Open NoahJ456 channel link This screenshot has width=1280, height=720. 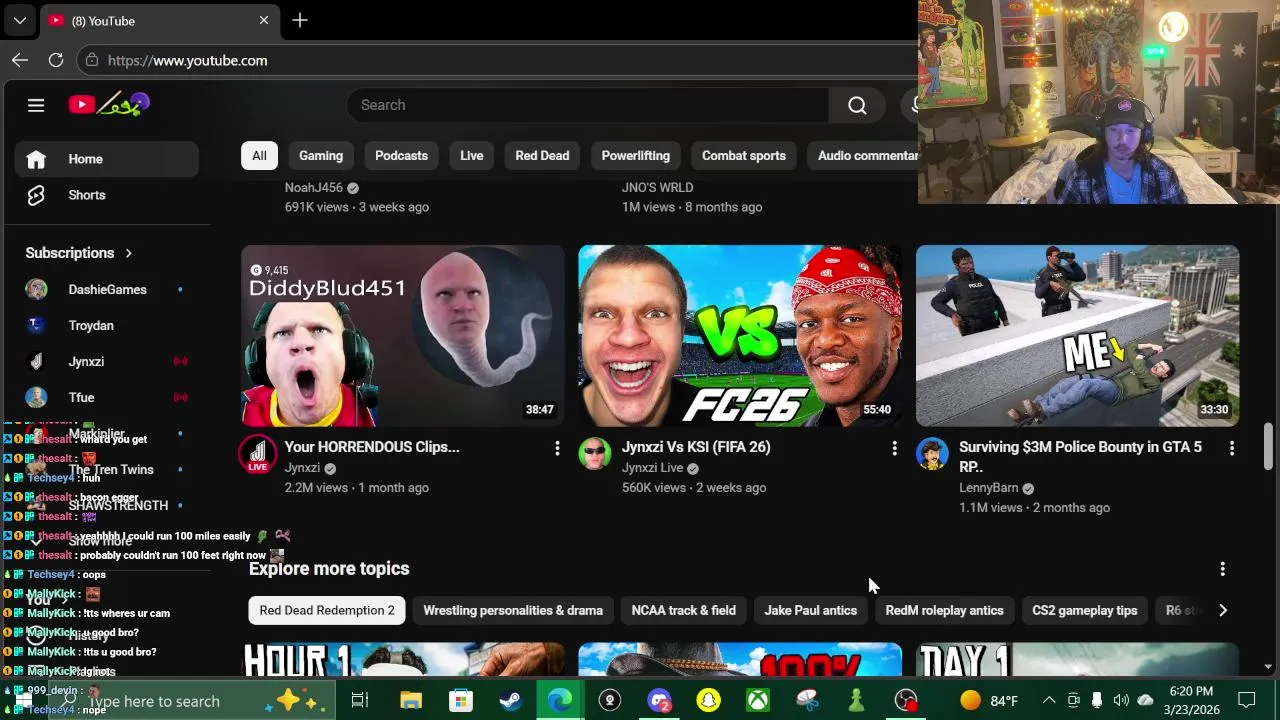[314, 188]
